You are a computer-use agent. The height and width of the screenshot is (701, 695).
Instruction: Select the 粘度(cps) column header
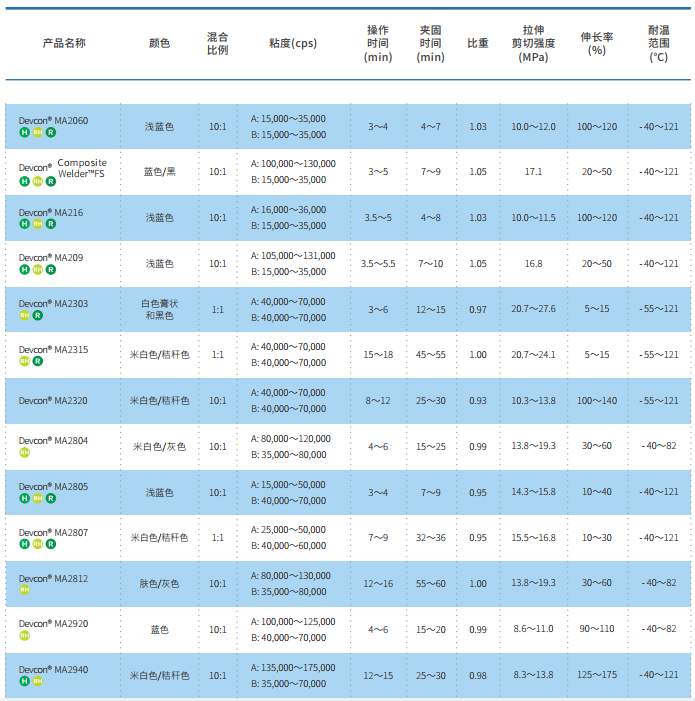coord(293,43)
